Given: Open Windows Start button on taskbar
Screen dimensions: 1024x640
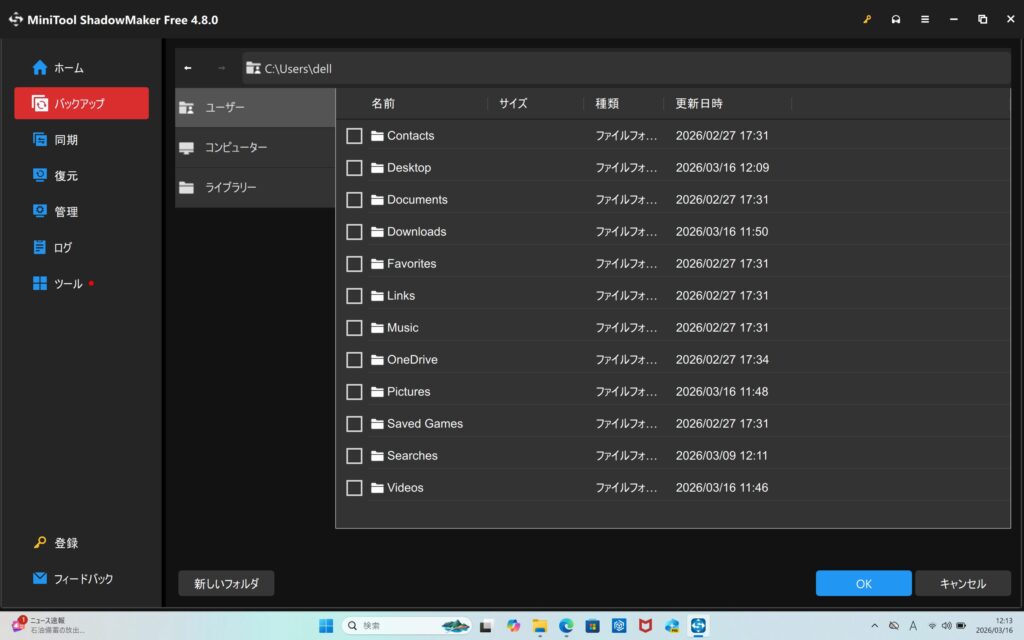Looking at the screenshot, I should pos(326,625).
